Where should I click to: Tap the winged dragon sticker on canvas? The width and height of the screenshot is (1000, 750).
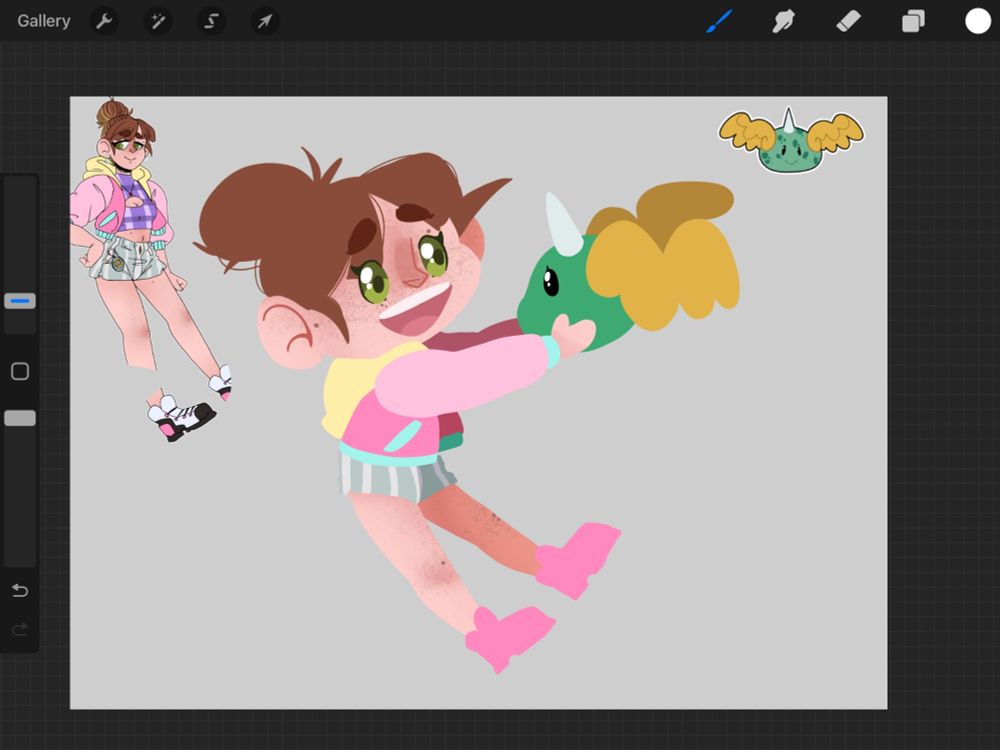(791, 140)
